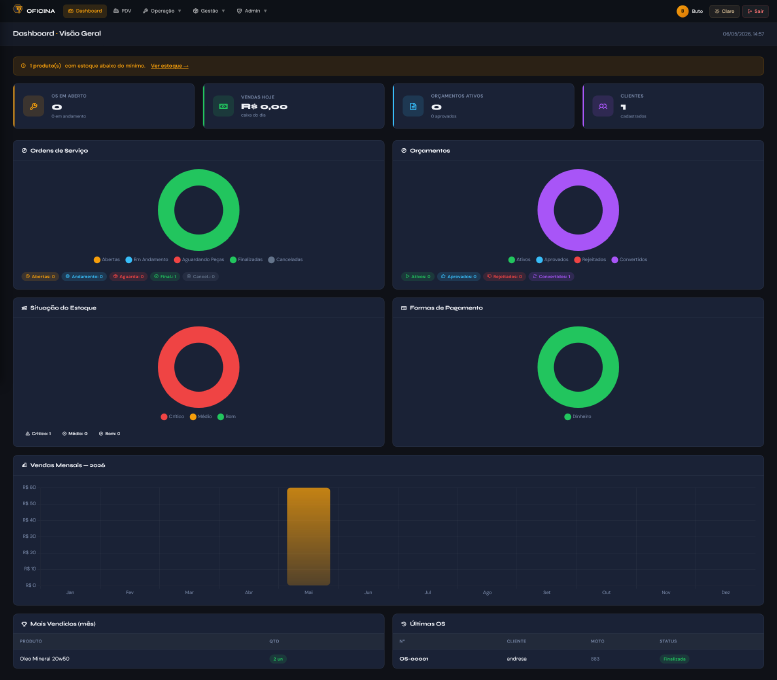This screenshot has height=680, width=777.
Task: Click the document icon on Orçamentos Ativos card
Action: tap(413, 107)
